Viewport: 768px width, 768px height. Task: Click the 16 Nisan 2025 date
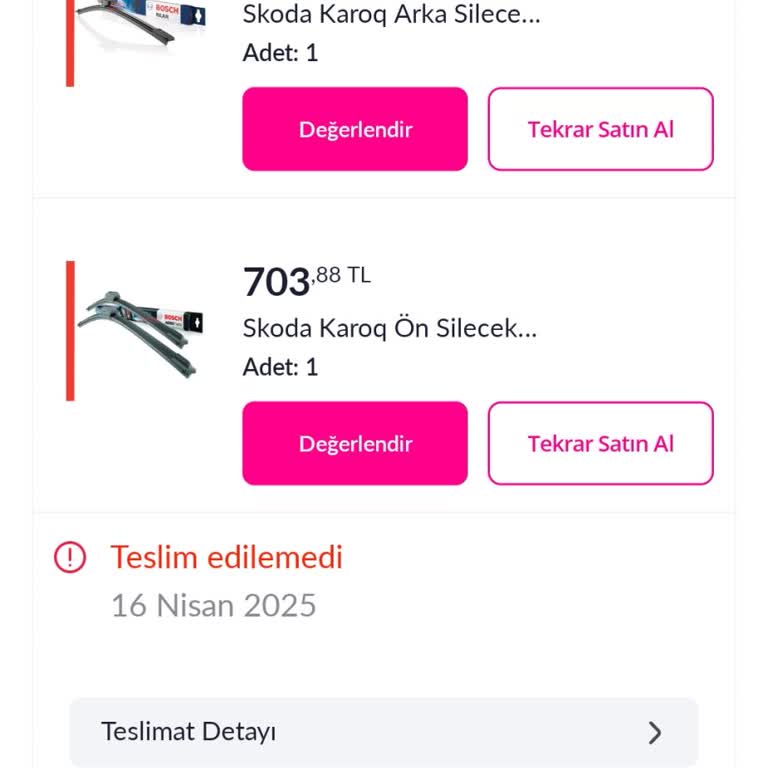213,605
